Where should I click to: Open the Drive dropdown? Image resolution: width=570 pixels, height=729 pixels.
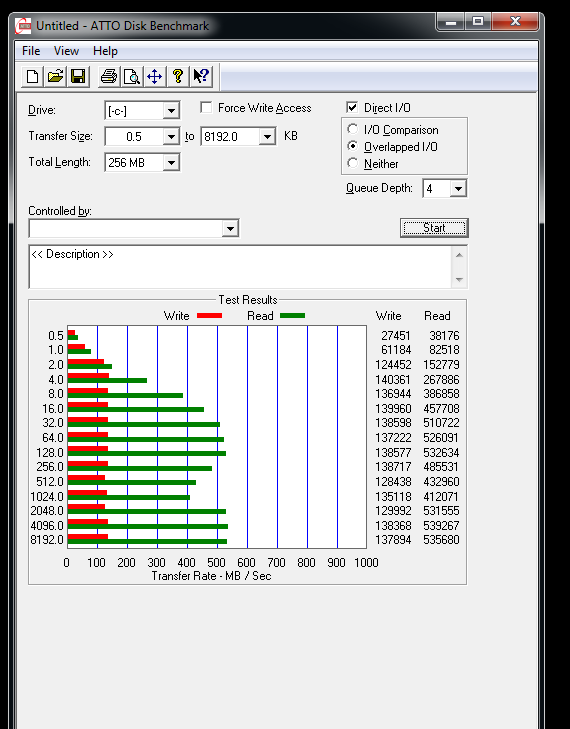171,111
